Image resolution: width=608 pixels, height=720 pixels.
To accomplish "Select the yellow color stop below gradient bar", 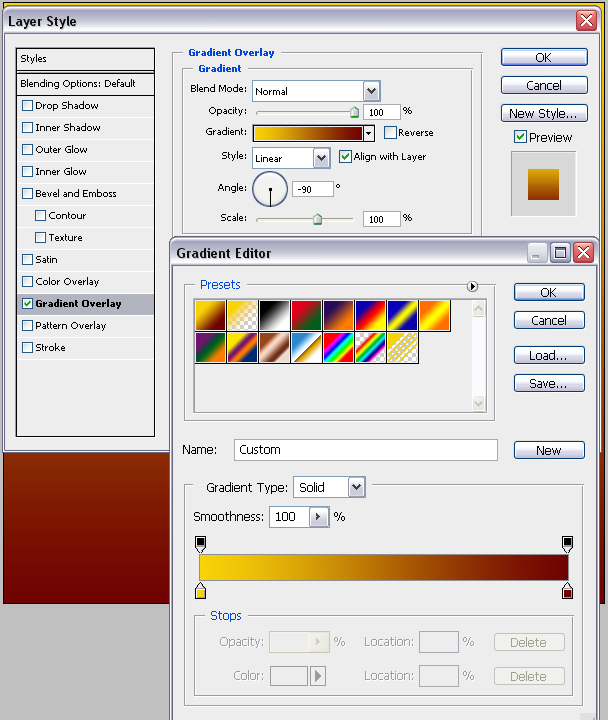I will click(x=200, y=591).
